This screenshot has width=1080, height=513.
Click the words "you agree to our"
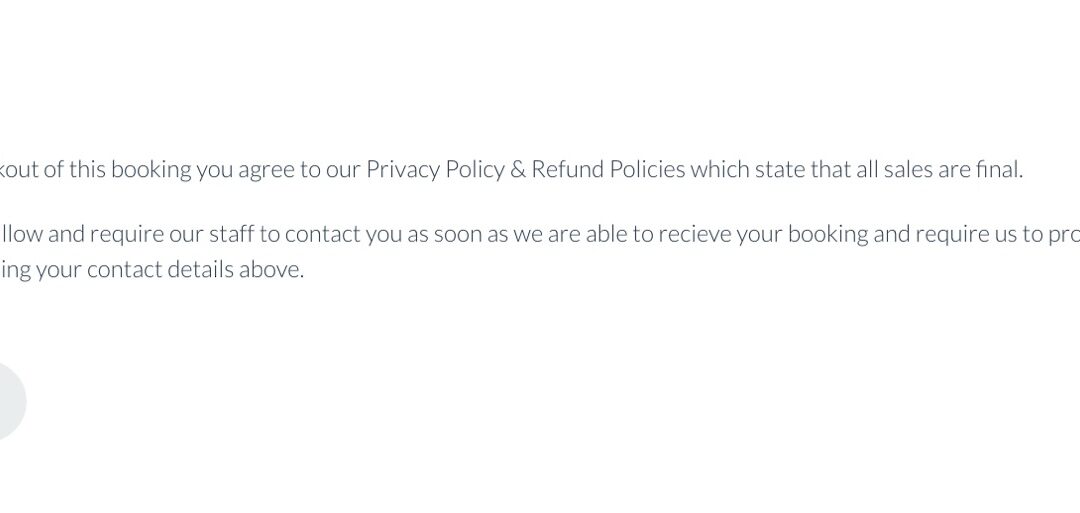pyautogui.click(x=278, y=169)
